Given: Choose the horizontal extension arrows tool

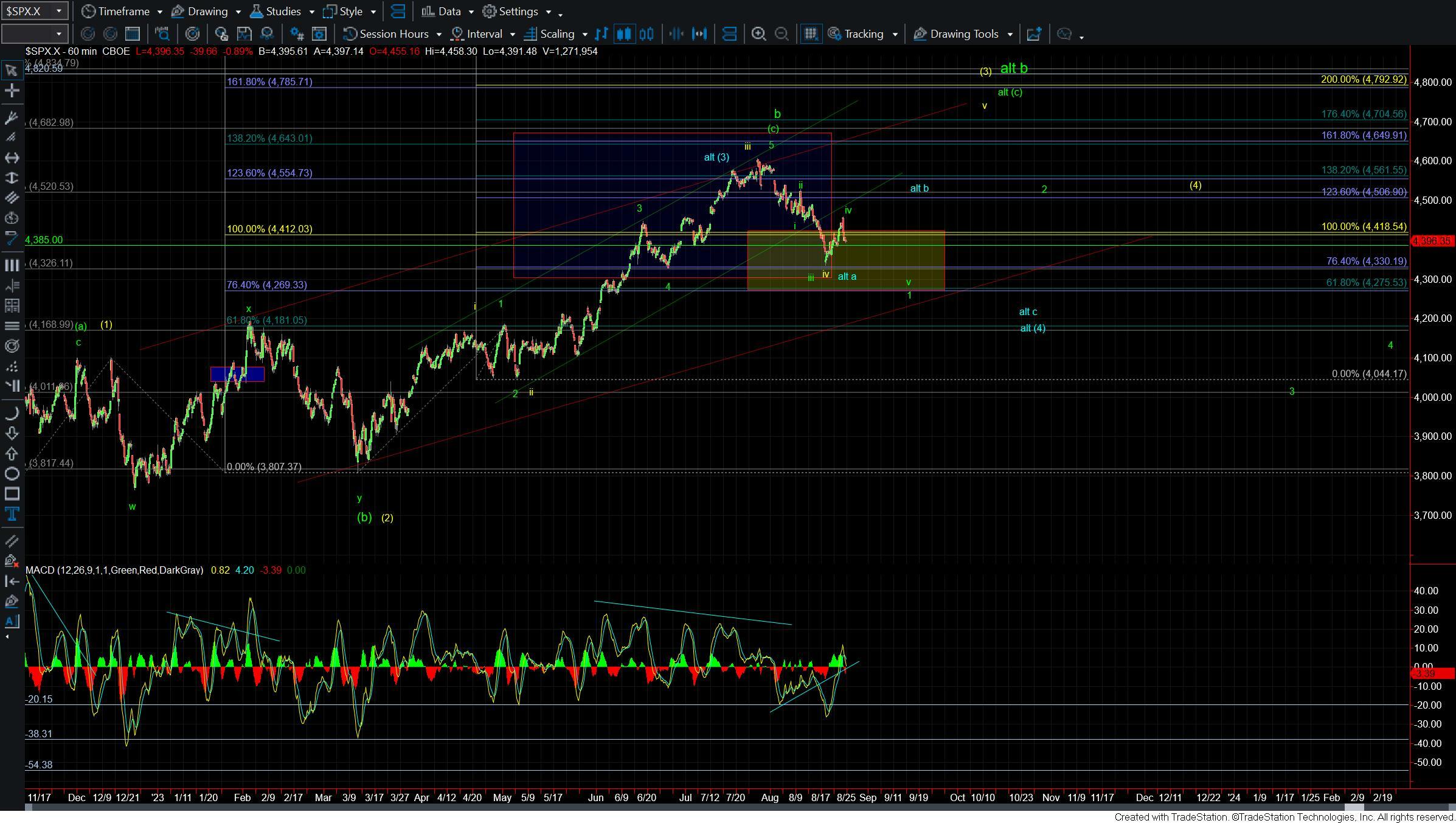Looking at the screenshot, I should point(11,158).
